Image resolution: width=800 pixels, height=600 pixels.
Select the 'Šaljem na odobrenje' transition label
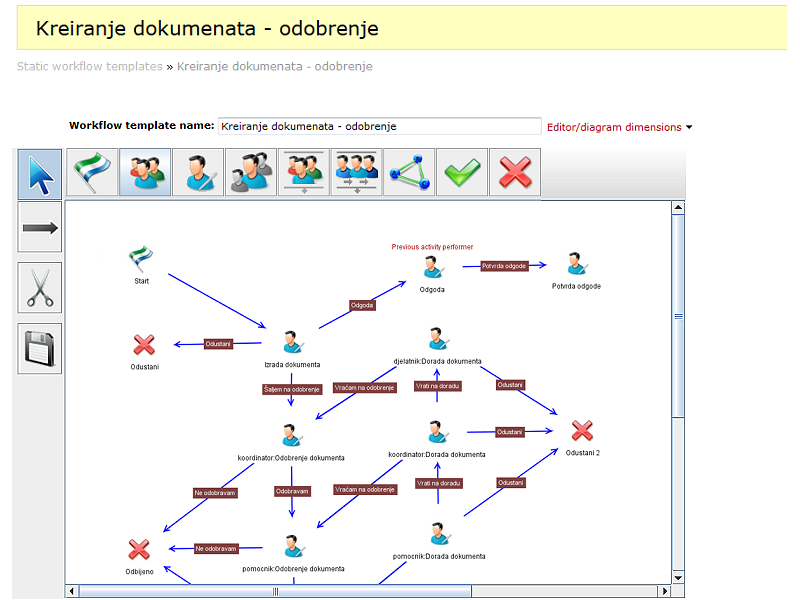292,389
